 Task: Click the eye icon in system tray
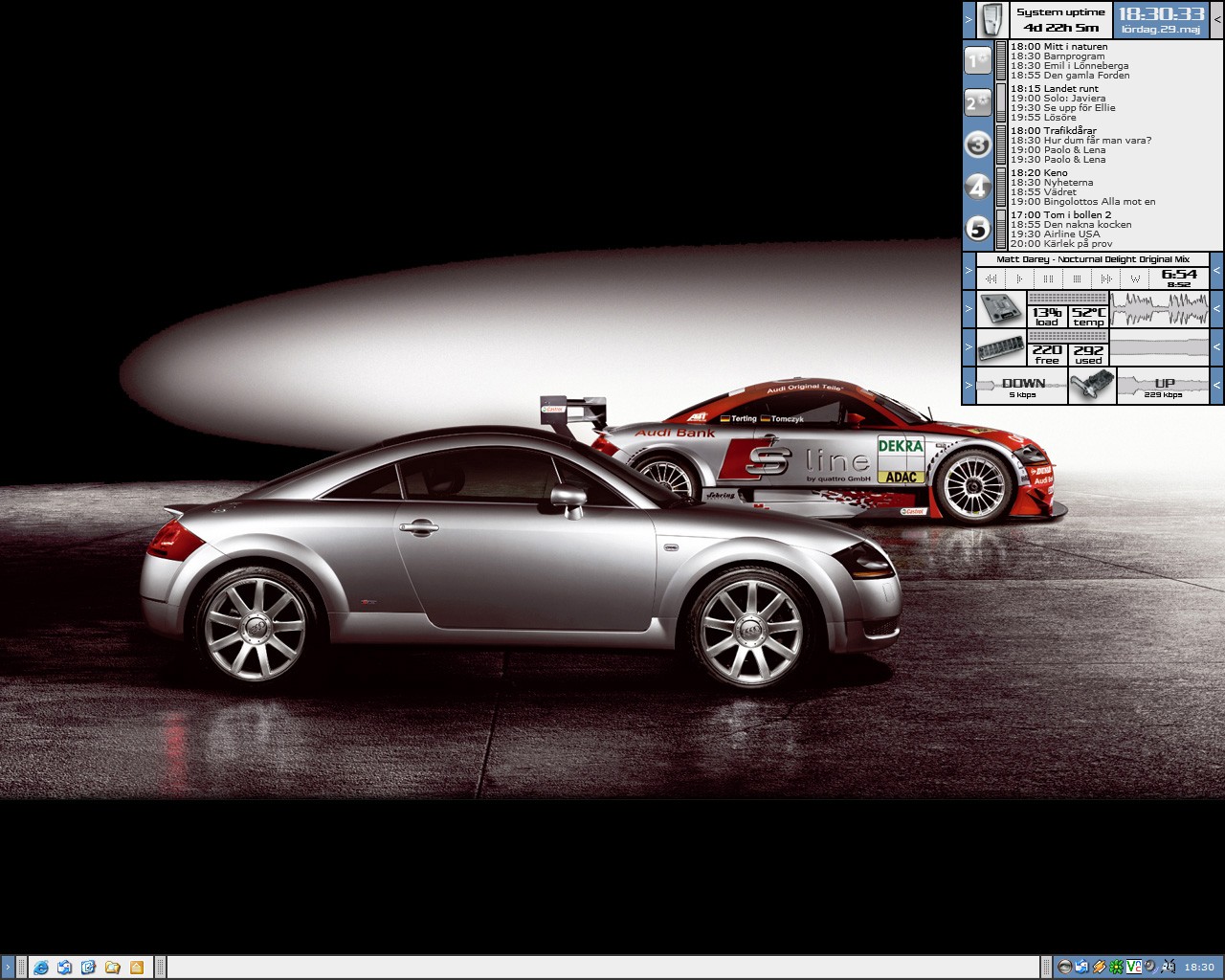pyautogui.click(x=1065, y=967)
